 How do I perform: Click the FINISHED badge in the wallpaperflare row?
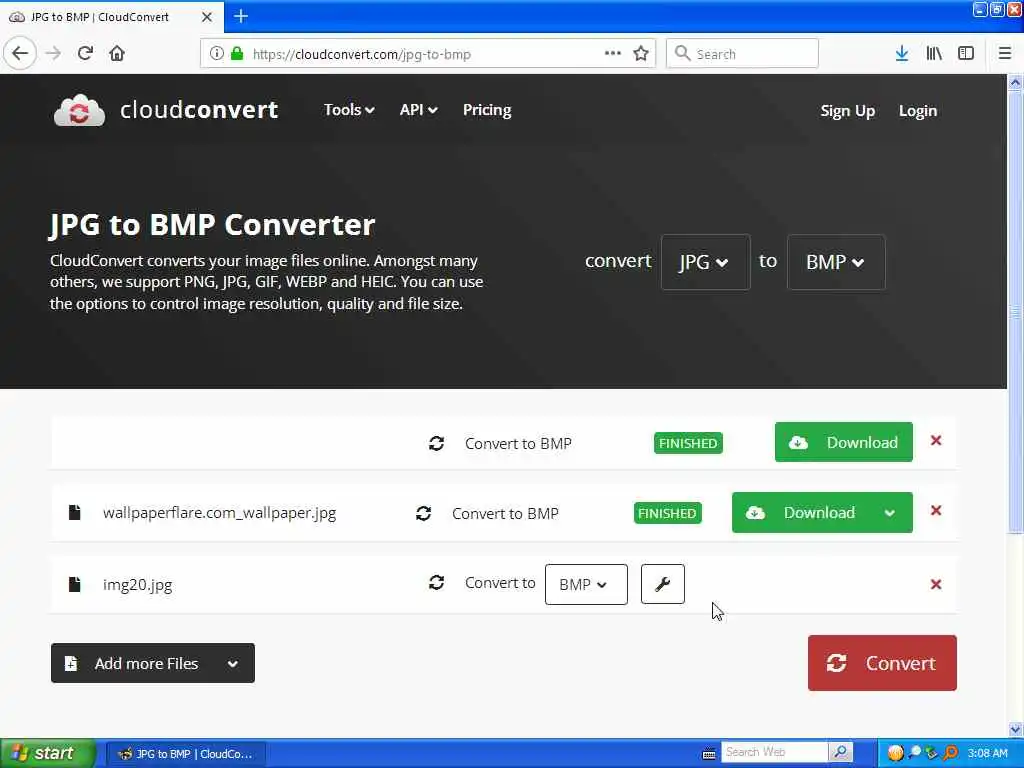coord(667,513)
